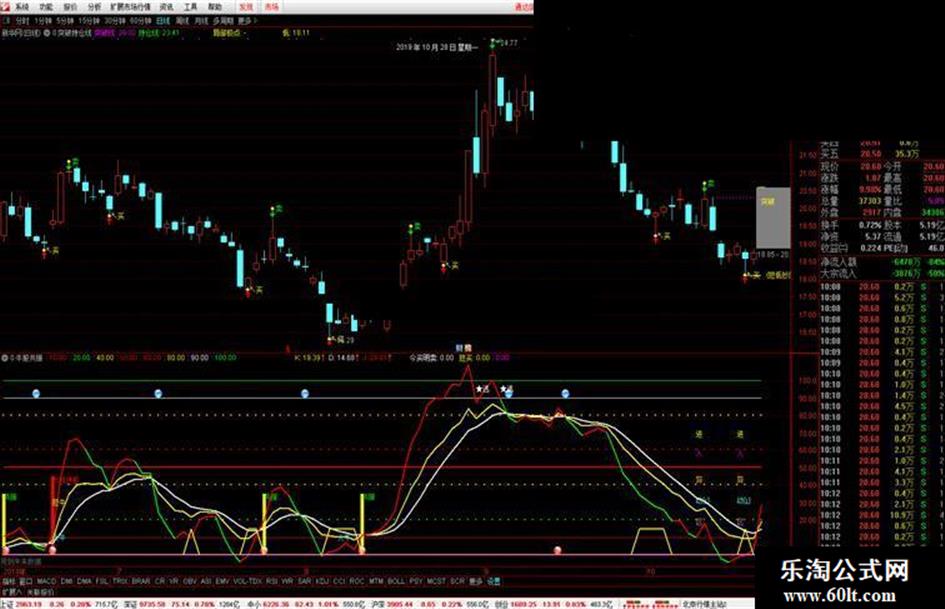945x609 pixels.
Task: Select the 1分钟 period
Action: [43, 21]
